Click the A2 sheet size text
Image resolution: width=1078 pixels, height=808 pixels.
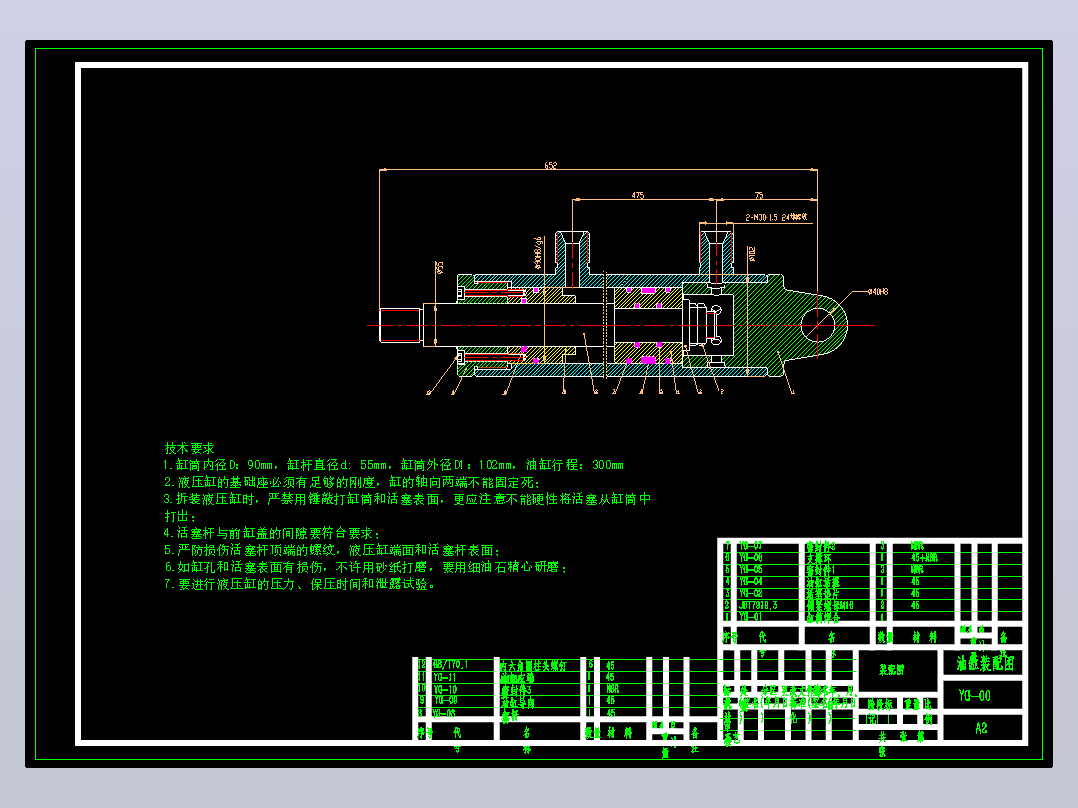pos(981,728)
